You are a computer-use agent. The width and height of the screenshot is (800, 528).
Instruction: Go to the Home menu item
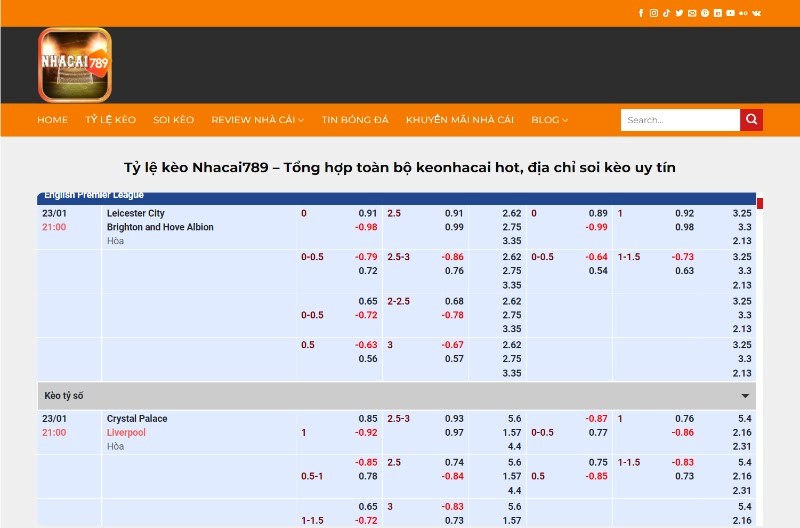click(52, 120)
